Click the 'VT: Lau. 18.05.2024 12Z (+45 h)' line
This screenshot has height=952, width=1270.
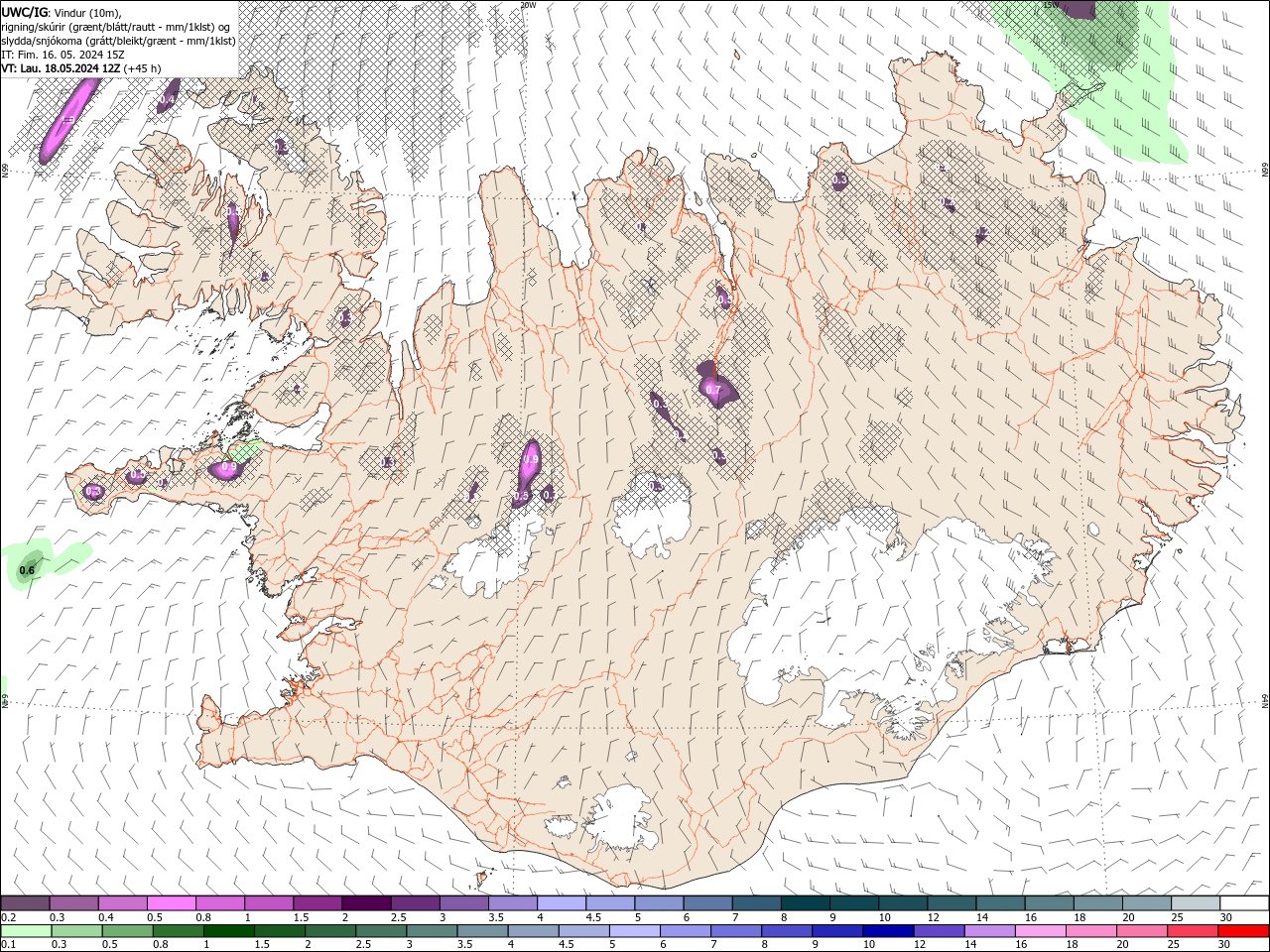(81, 68)
